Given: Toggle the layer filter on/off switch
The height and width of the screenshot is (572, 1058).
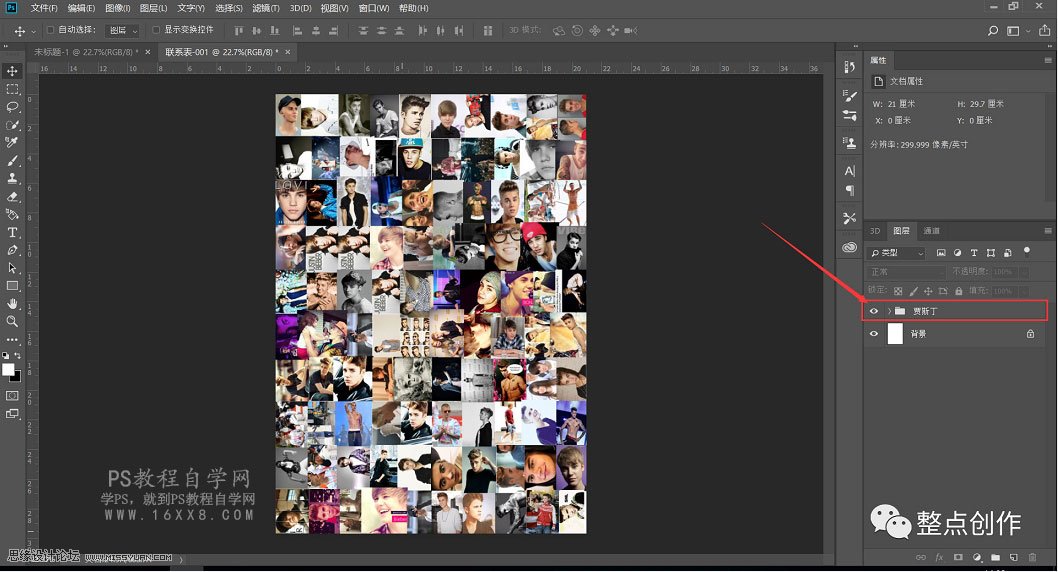Looking at the screenshot, I should (1027, 251).
